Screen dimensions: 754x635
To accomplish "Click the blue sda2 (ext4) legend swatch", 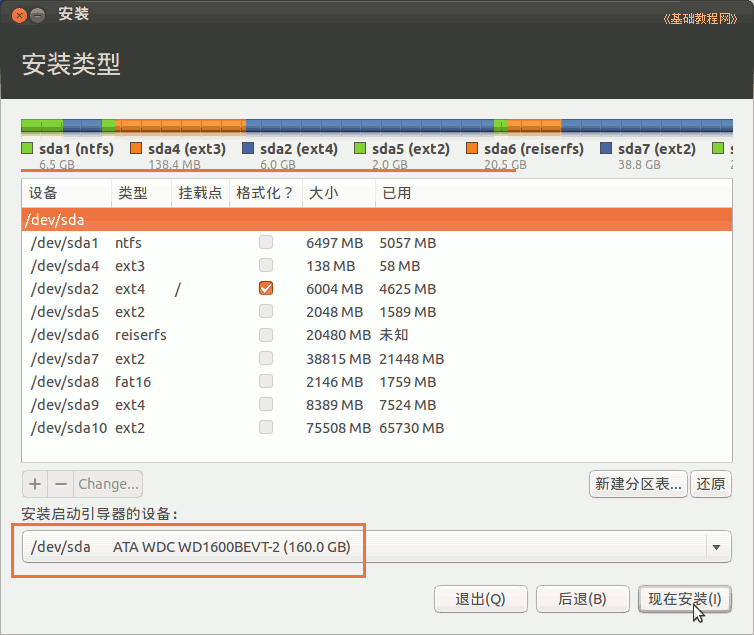I will click(248, 148).
